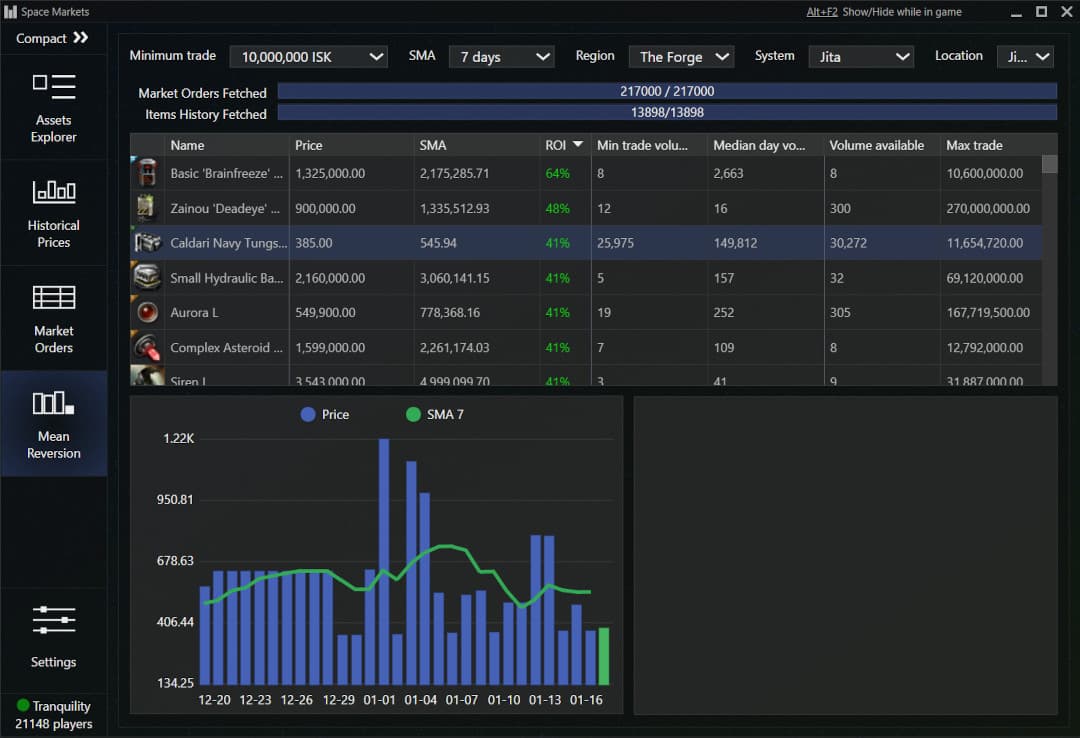
Task: Click the SMA cell 2,261,174.03
Action: point(455,348)
